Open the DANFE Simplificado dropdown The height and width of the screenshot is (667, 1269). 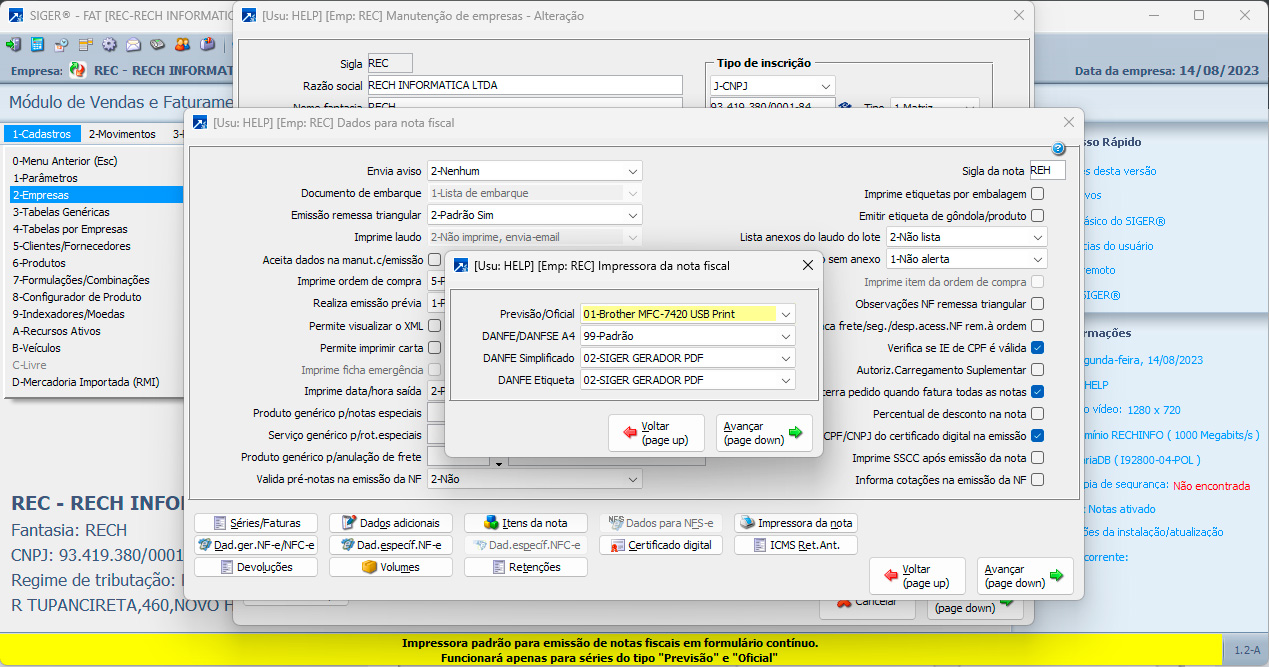click(x=786, y=358)
